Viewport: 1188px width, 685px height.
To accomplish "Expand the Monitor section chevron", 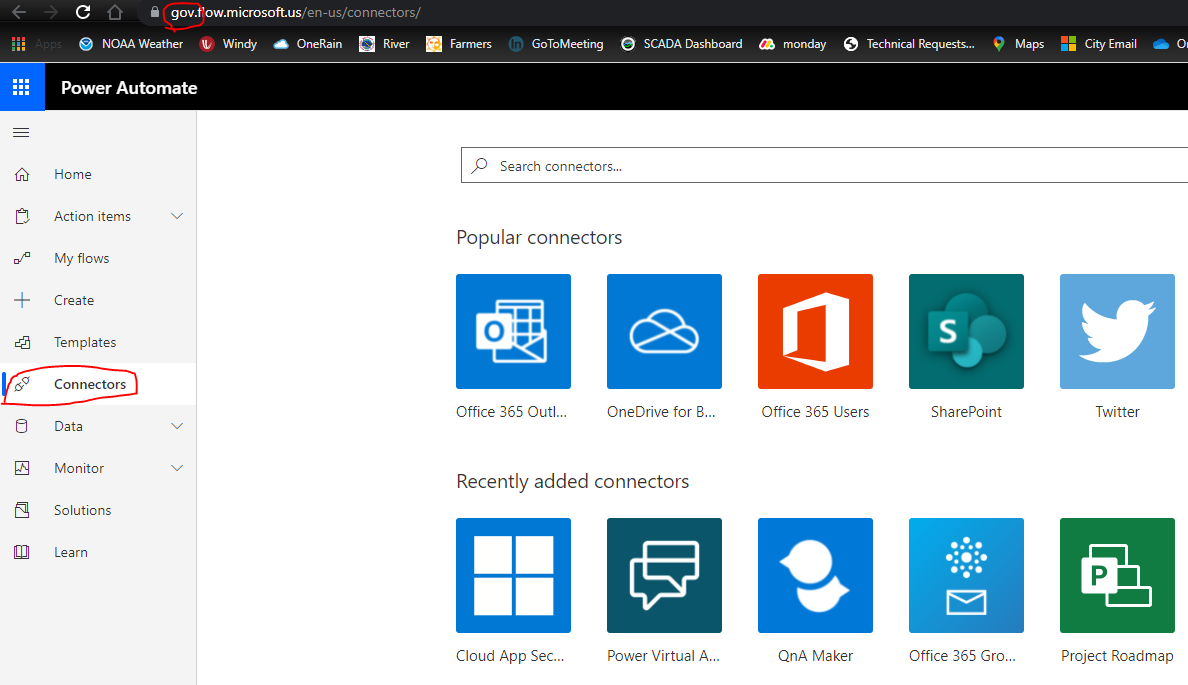I will [x=177, y=468].
